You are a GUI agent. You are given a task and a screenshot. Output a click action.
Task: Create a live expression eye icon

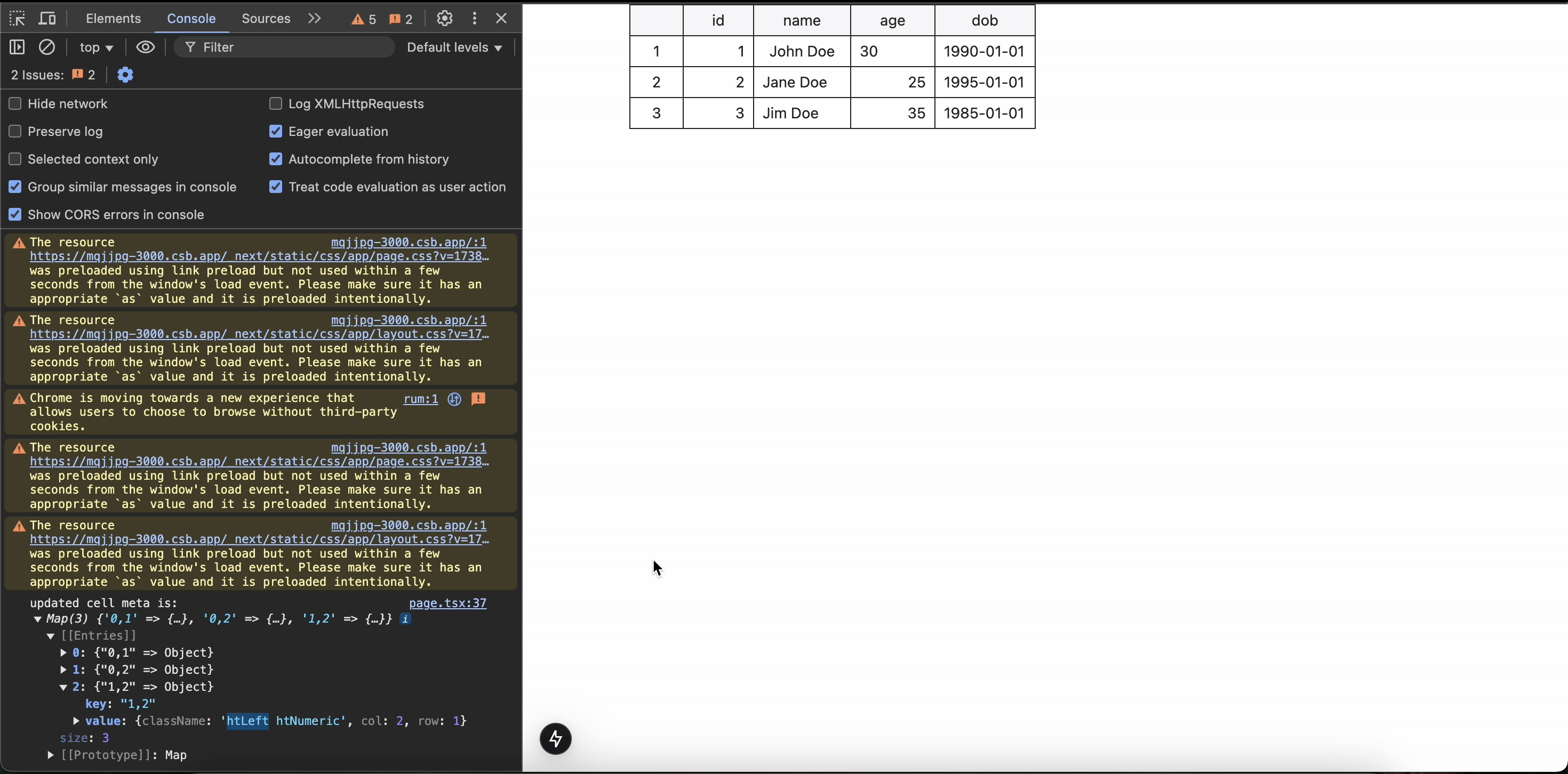coord(146,47)
